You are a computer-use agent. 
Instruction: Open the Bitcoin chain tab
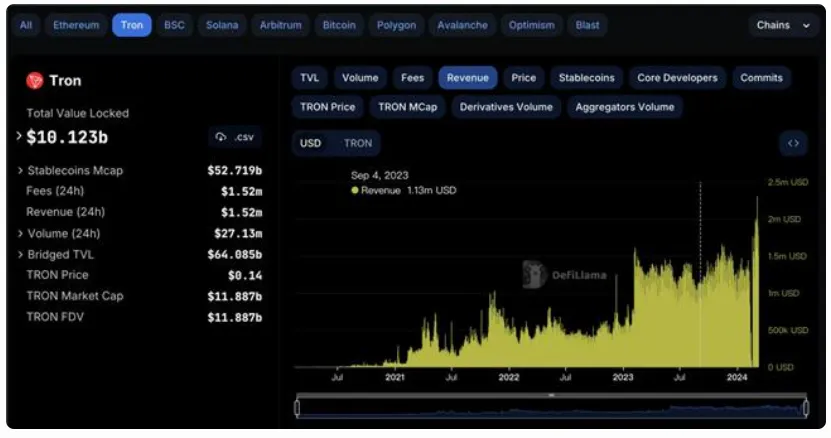point(339,25)
